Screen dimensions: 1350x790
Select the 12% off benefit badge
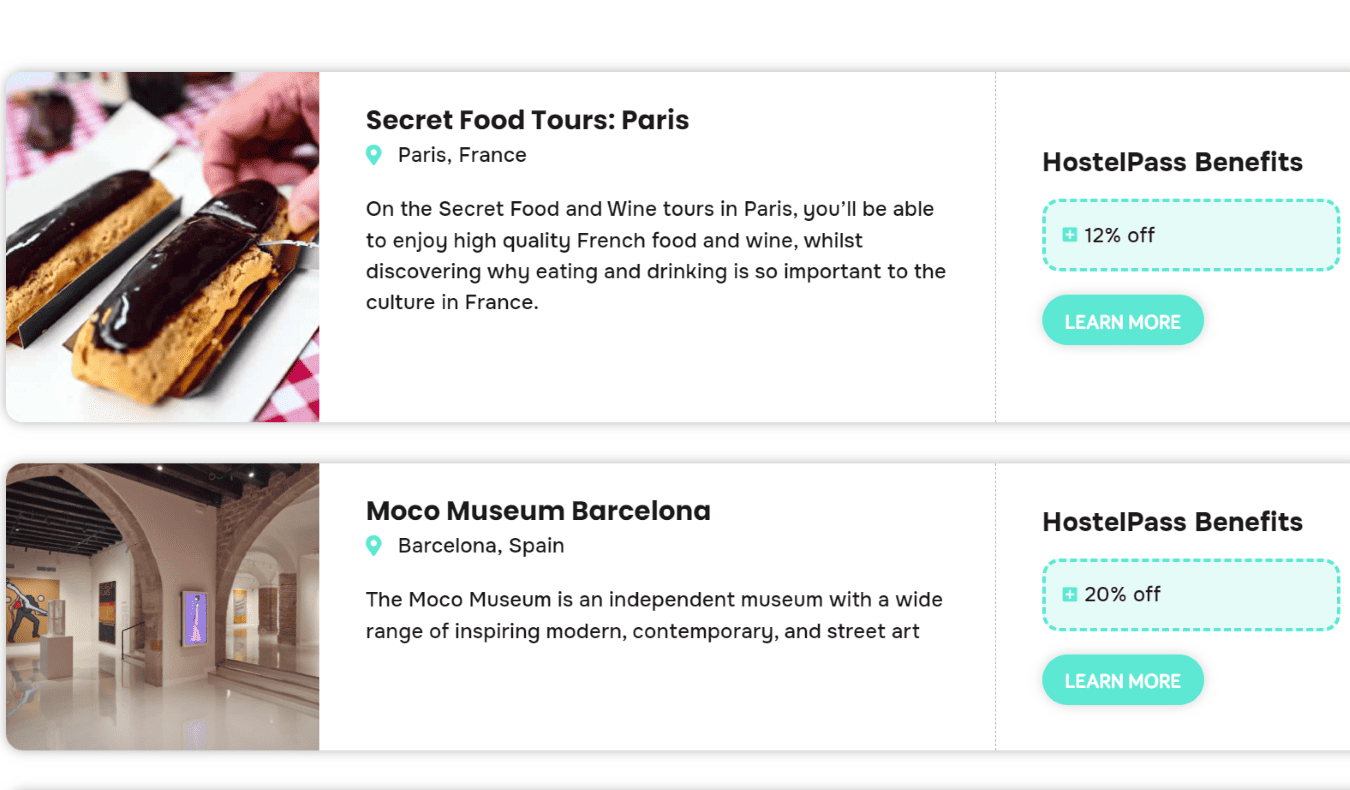pyautogui.click(x=1190, y=235)
